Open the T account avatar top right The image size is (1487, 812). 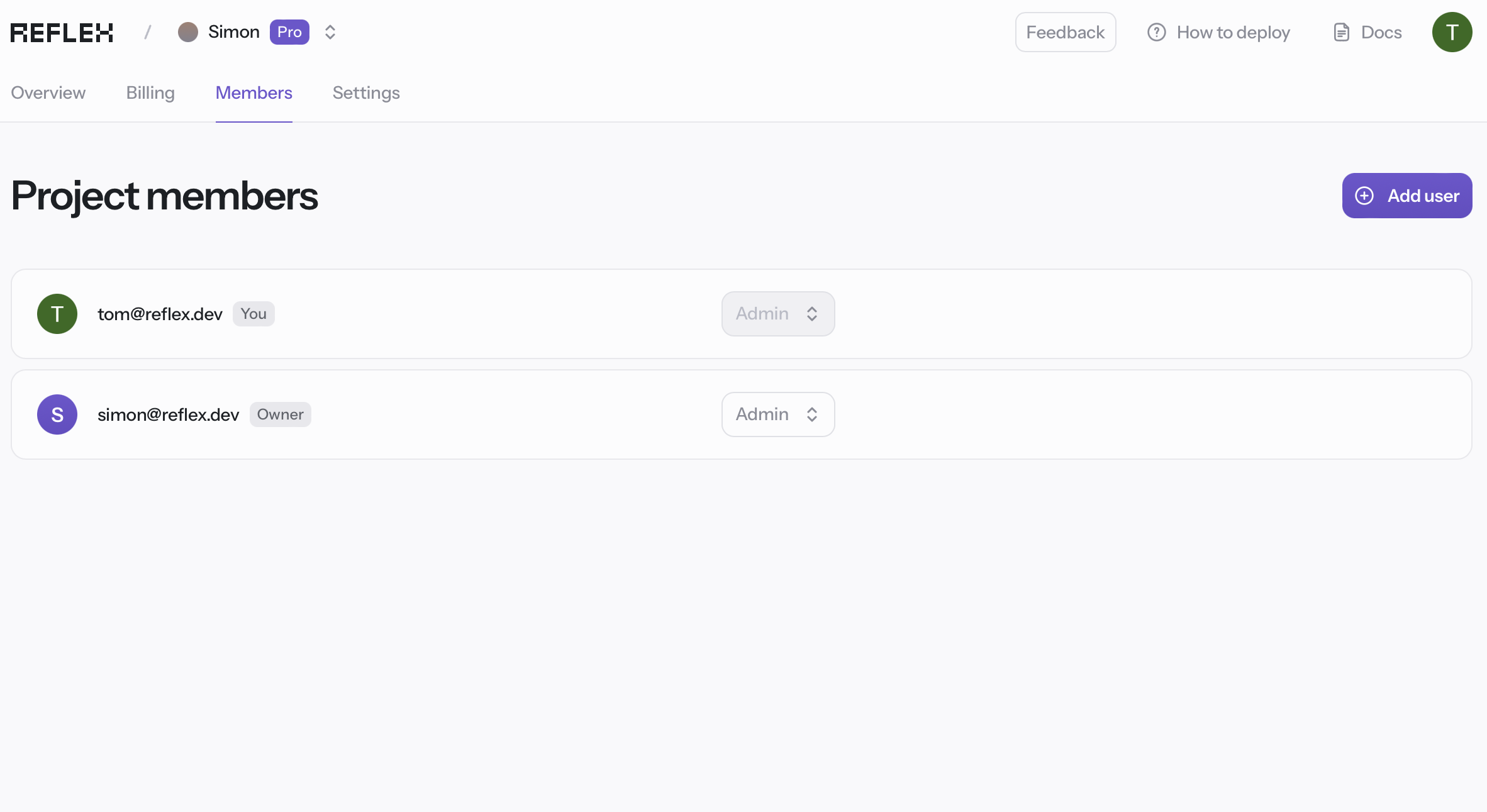[1452, 31]
